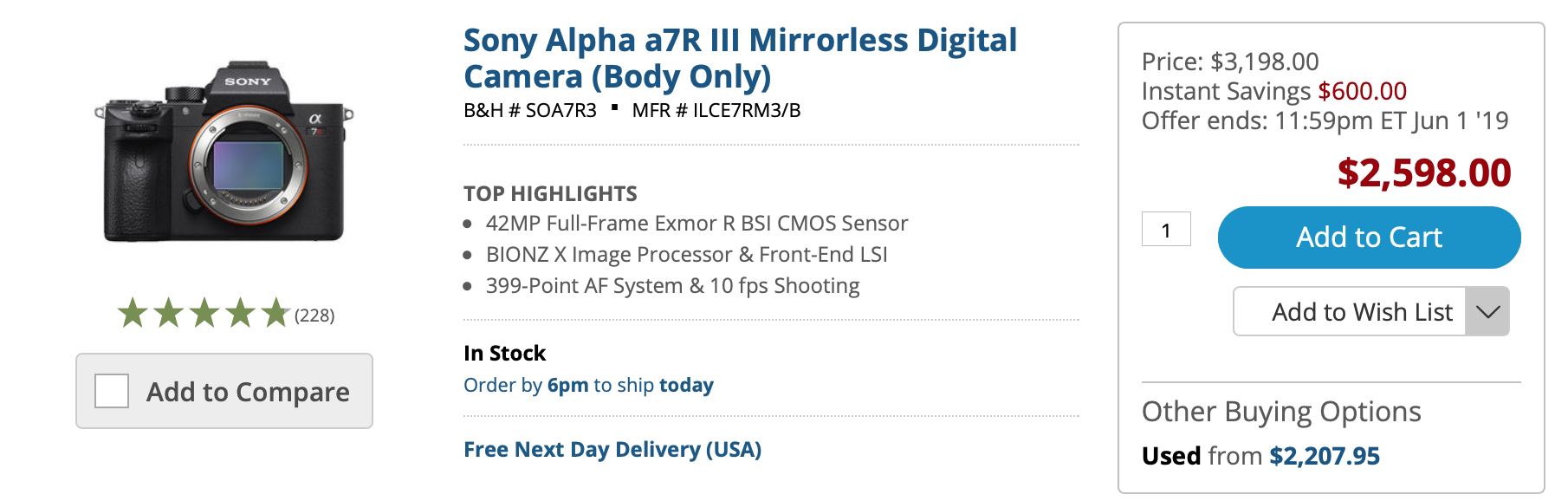Click the fourth rating star

pos(240,313)
